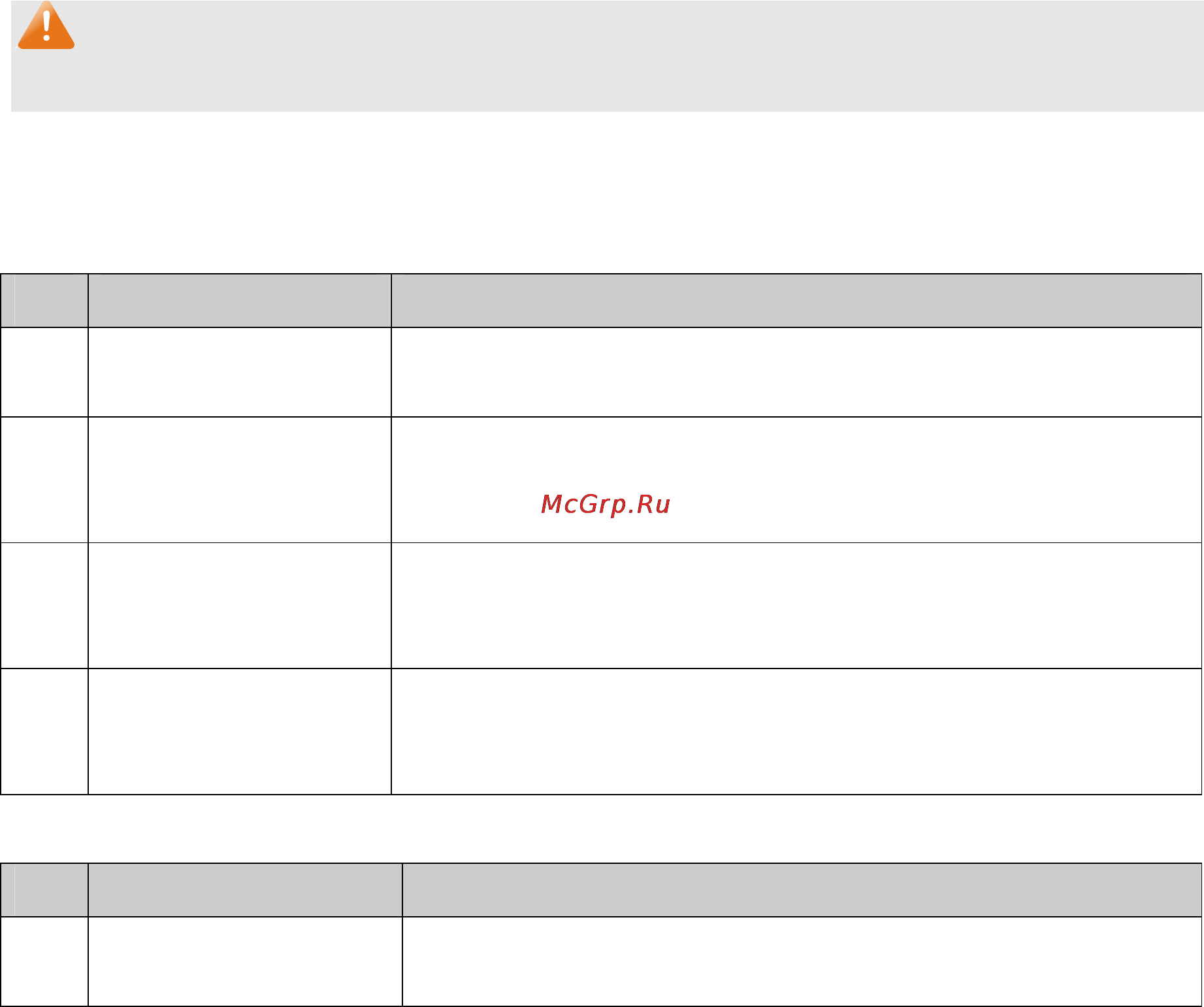This screenshot has height=1007, width=1204.
Task: Select the second table's wide gray header cell
Action: [802, 890]
